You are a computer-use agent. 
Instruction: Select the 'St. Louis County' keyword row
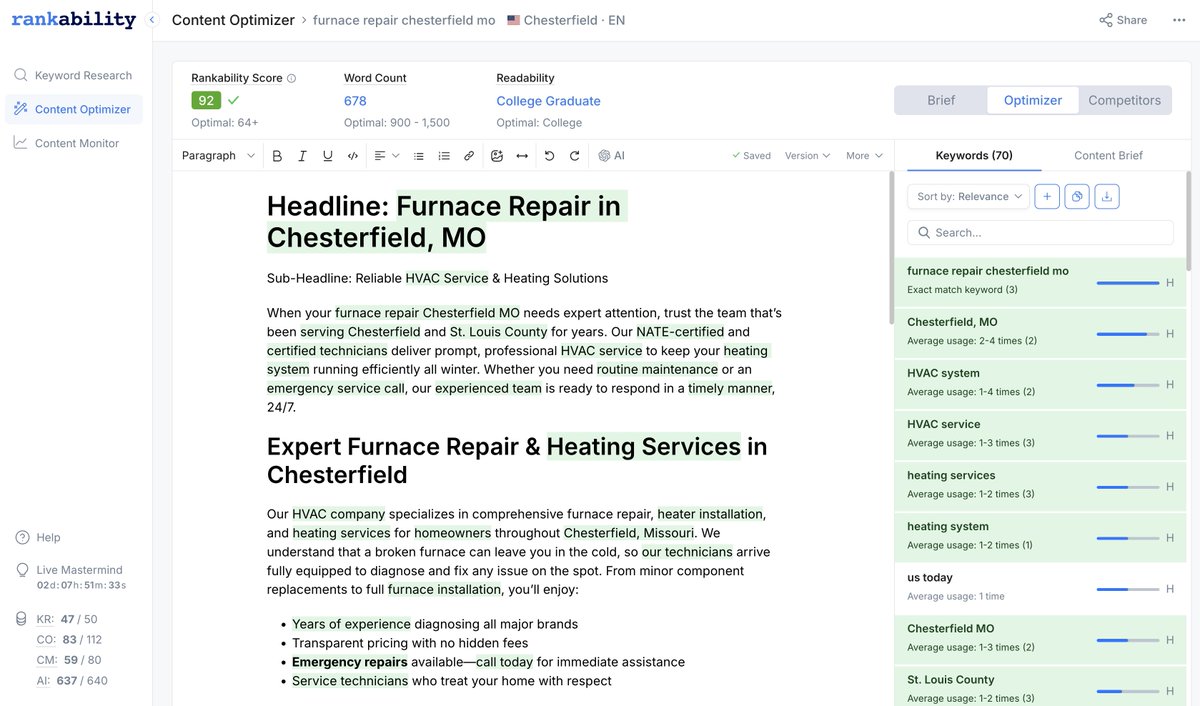(x=1040, y=688)
